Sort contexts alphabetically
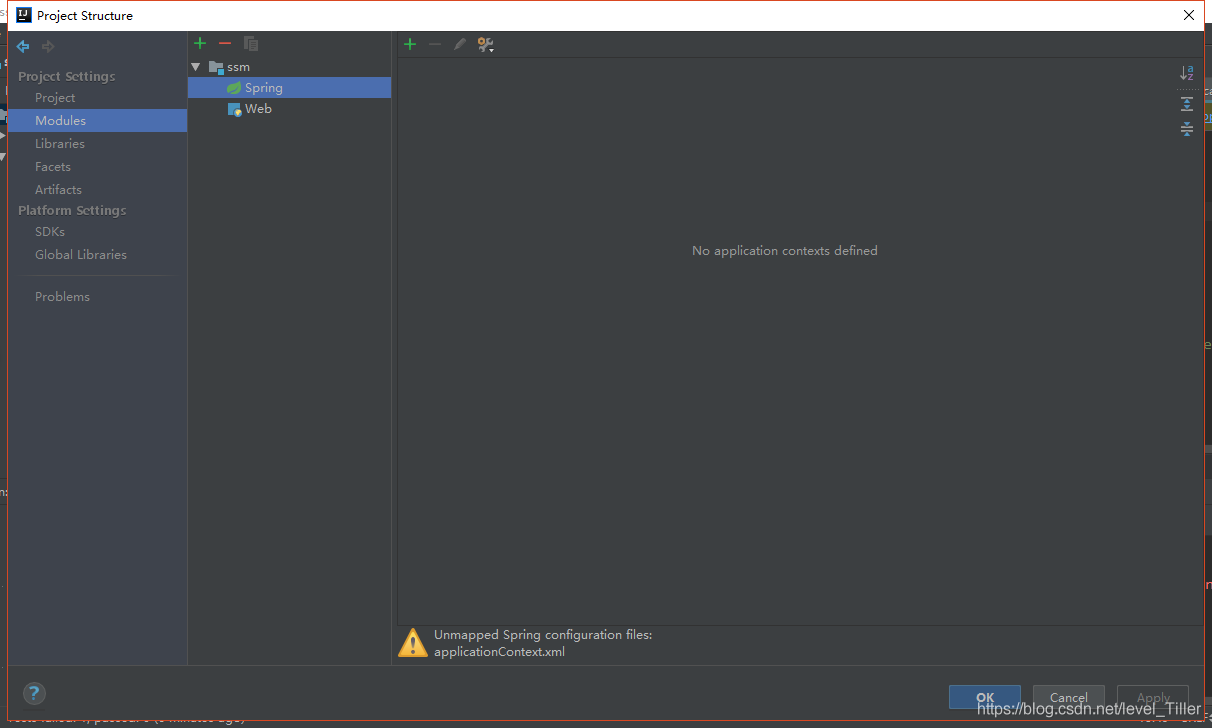1212x728 pixels. coord(1187,72)
